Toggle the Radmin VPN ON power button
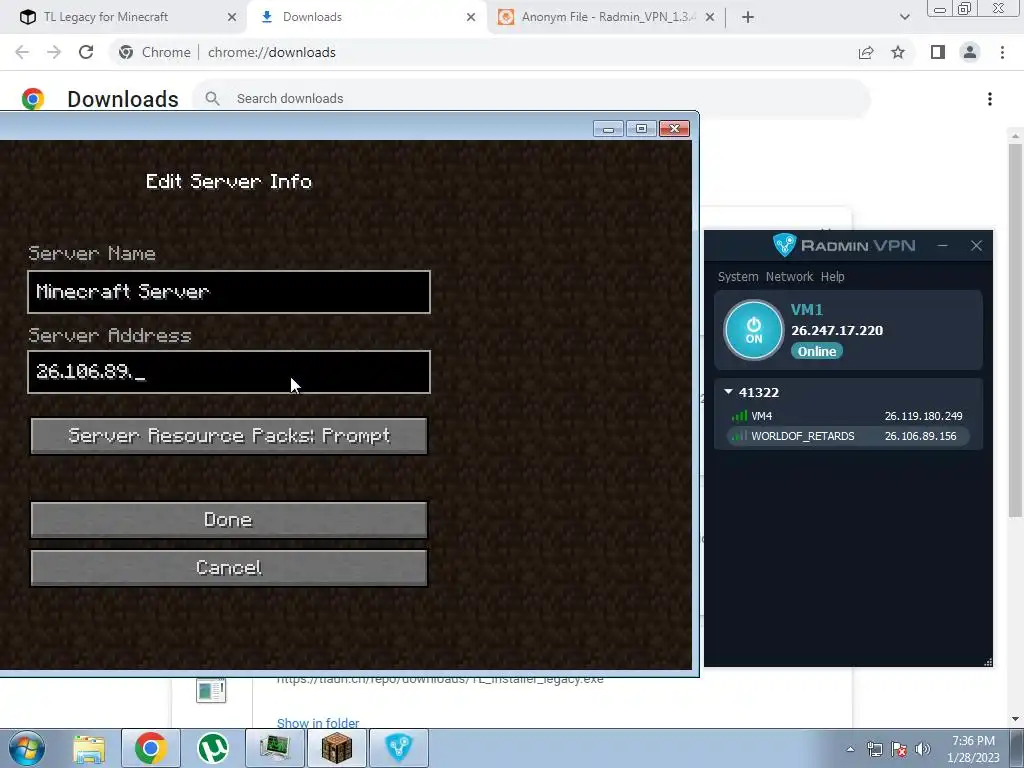1024x768 pixels. tap(753, 330)
